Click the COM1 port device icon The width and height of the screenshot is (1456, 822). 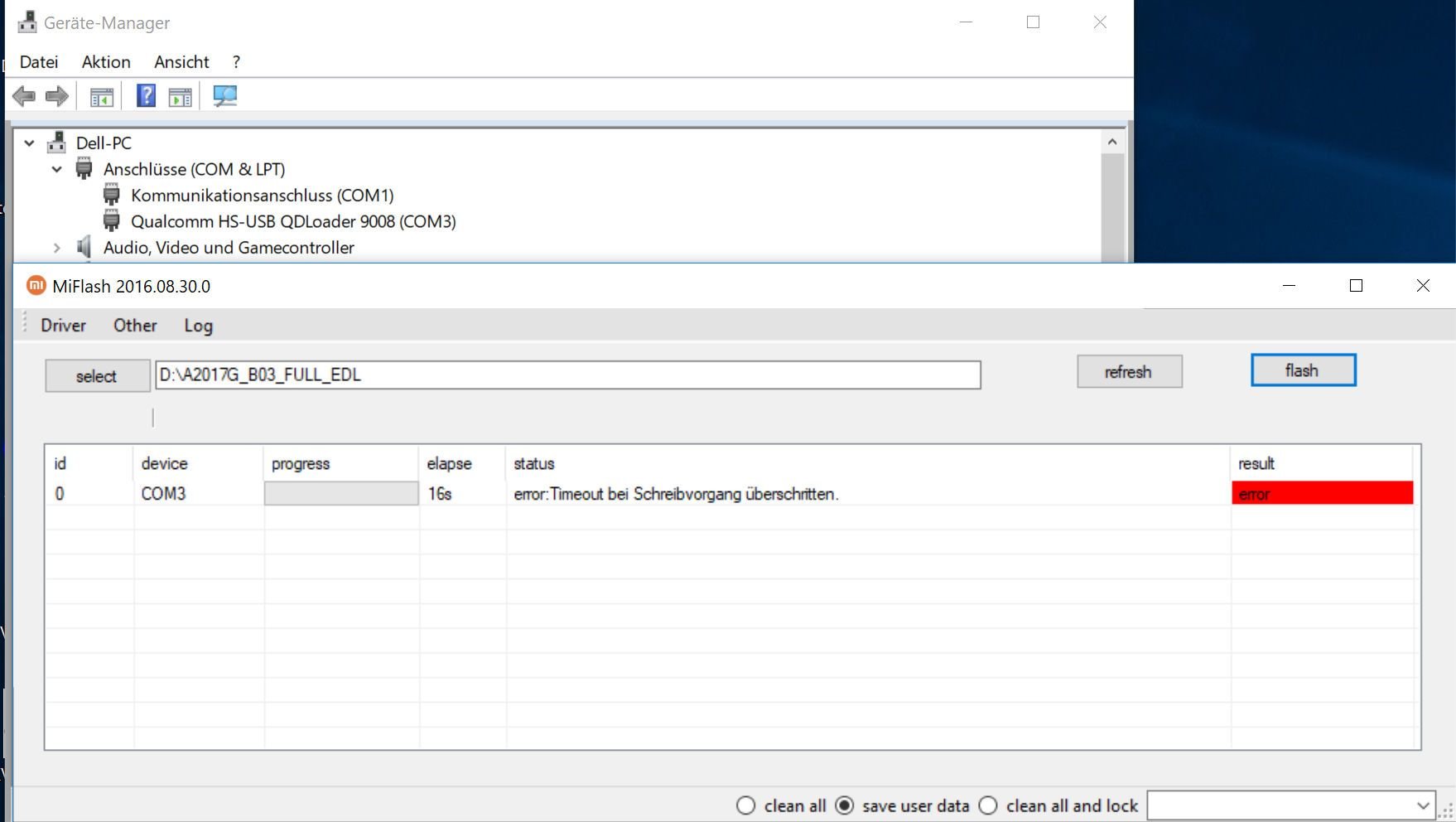111,195
